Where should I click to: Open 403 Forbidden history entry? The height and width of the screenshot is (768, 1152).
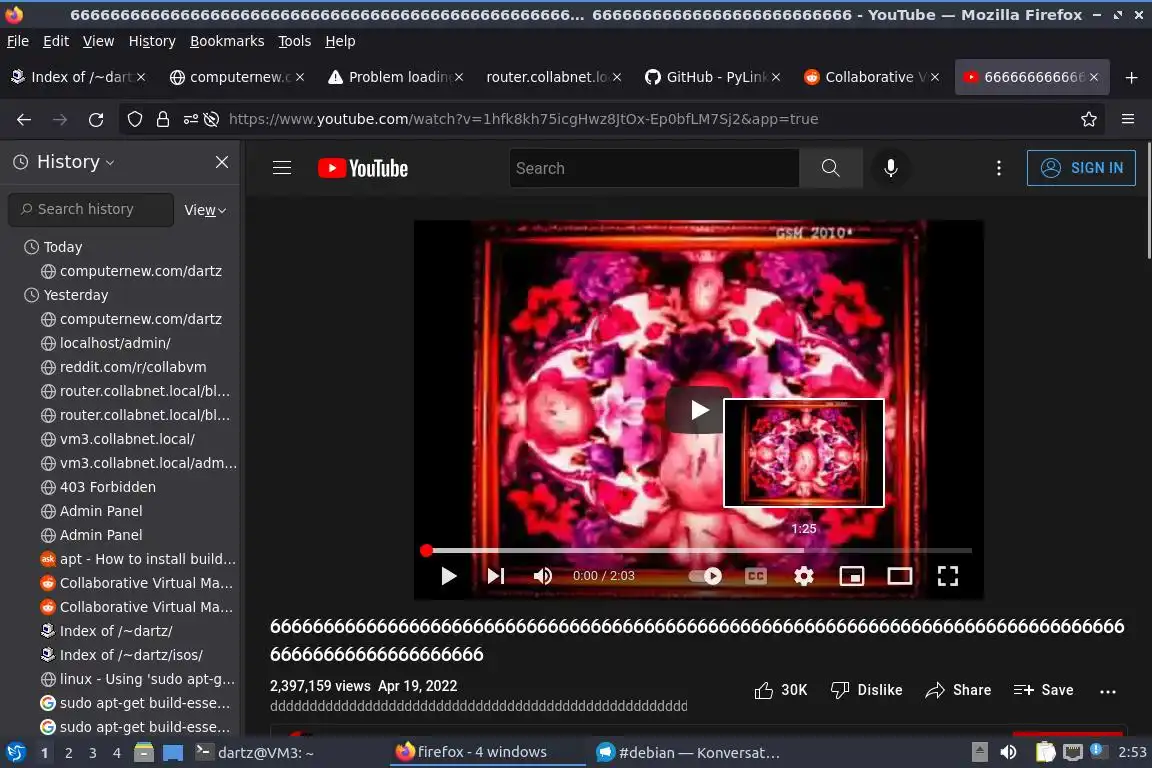point(108,487)
